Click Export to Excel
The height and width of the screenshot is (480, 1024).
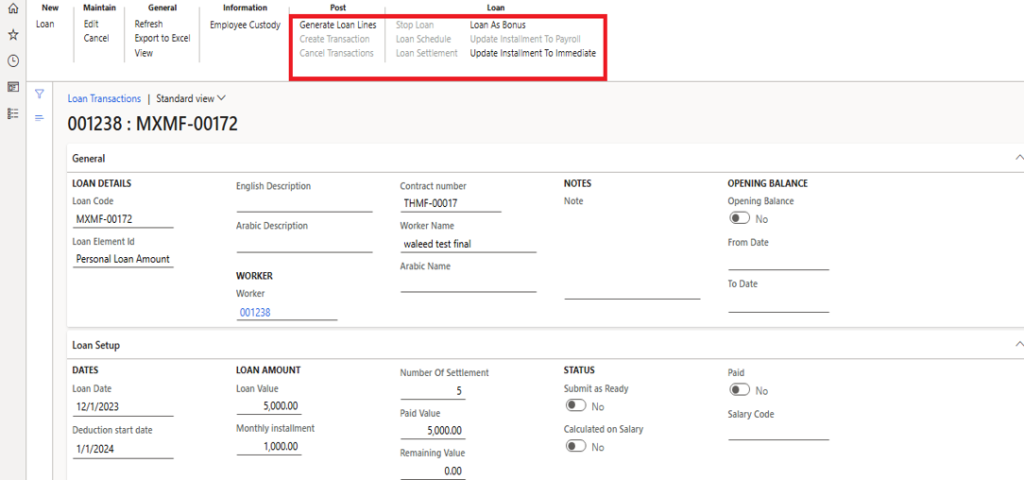tap(162, 38)
